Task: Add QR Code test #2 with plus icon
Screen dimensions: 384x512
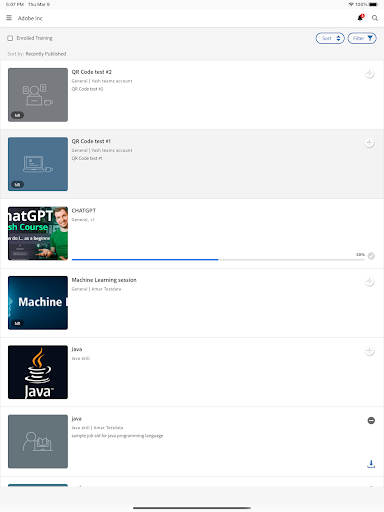Action: click(369, 74)
